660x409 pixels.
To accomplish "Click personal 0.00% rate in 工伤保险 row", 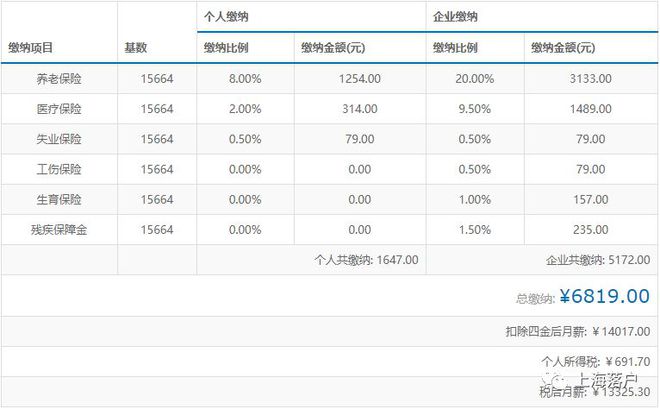I will click(245, 169).
